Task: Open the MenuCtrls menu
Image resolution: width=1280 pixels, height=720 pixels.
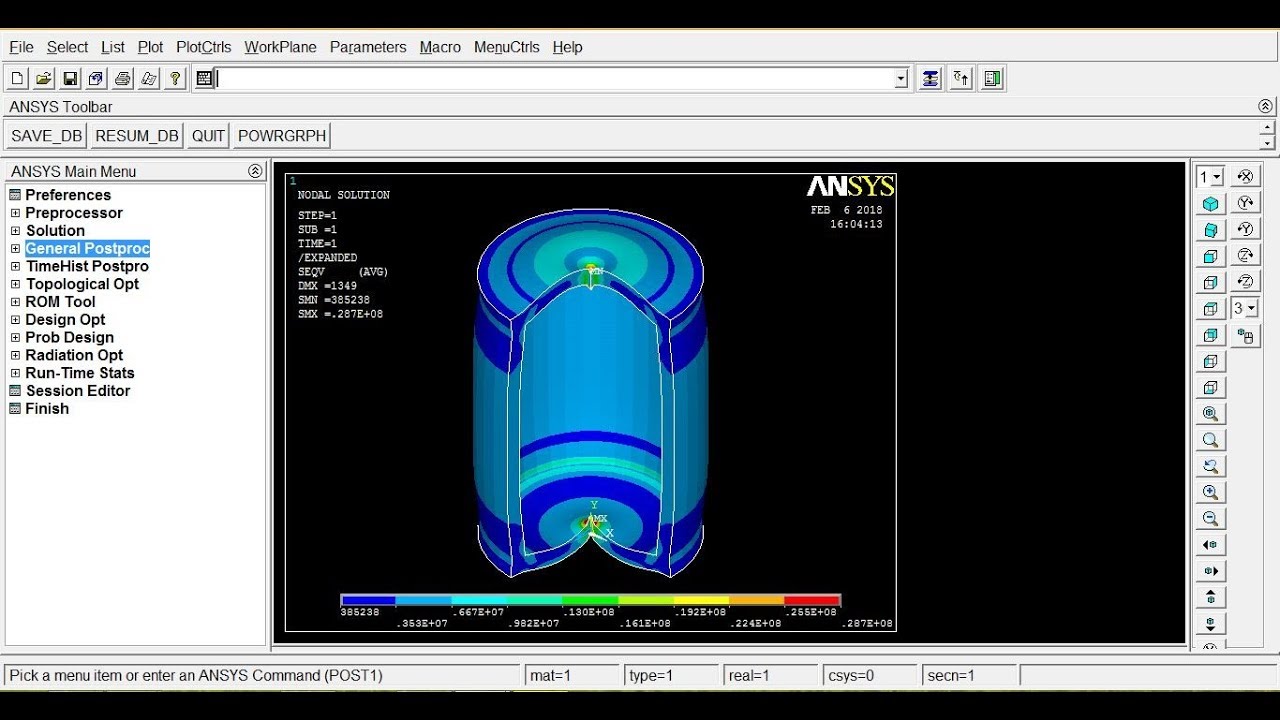Action: pos(507,47)
